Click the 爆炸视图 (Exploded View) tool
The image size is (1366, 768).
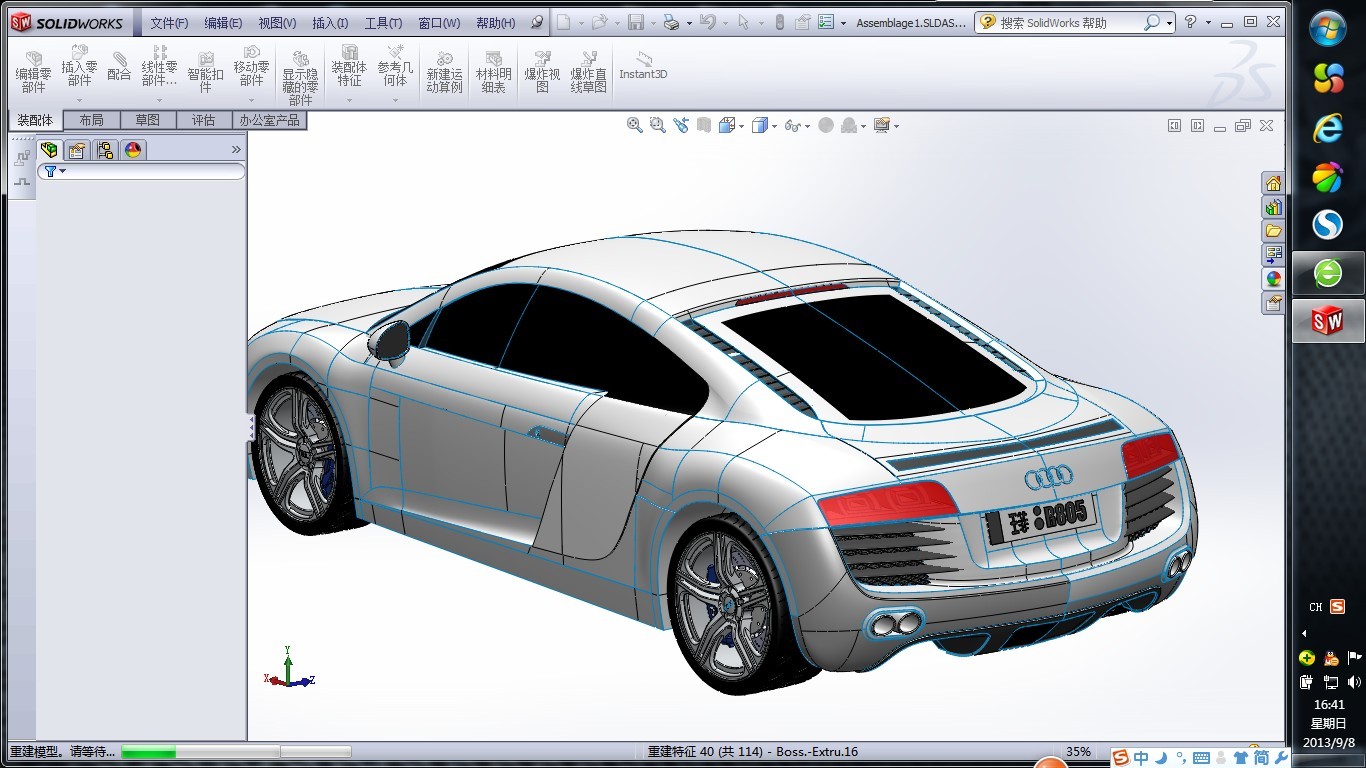(x=542, y=73)
